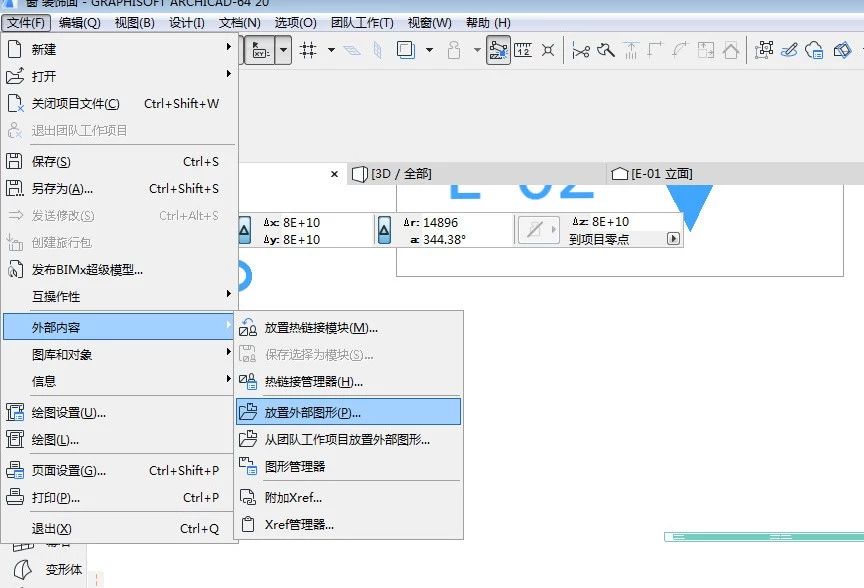Click the open folder icon beside 打开

pos(15,75)
